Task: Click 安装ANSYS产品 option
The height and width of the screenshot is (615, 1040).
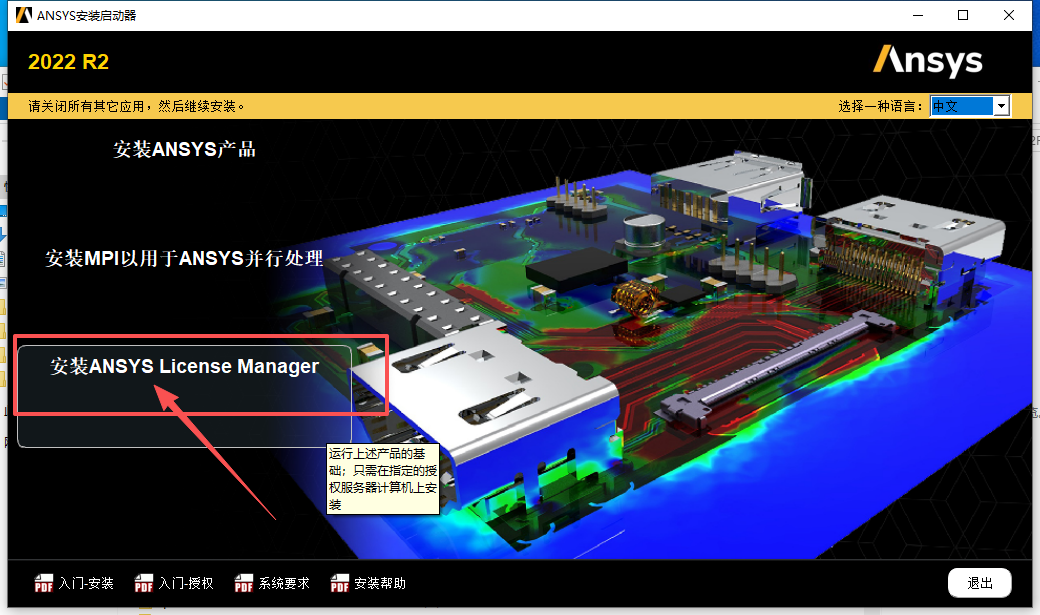Action: coord(184,148)
